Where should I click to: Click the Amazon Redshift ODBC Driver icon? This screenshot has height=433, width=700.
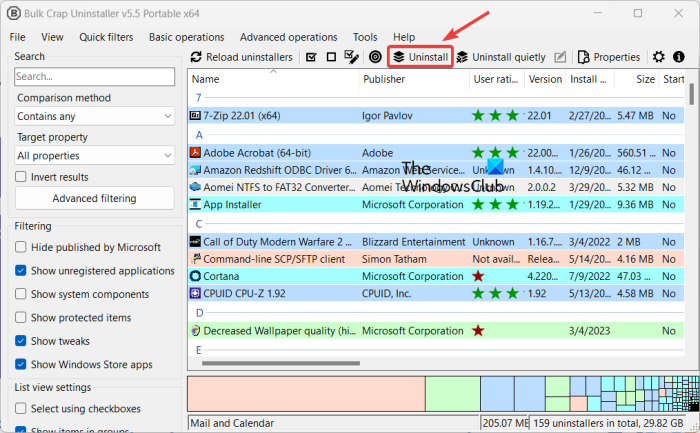point(195,170)
